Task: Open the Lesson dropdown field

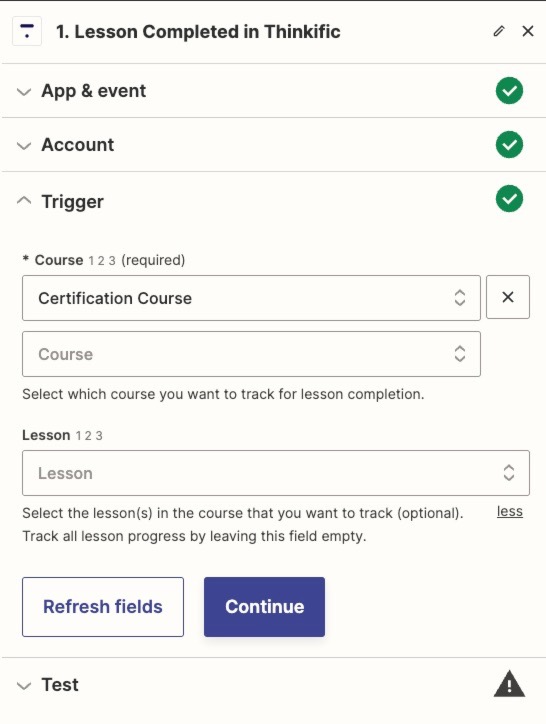Action: (276, 473)
